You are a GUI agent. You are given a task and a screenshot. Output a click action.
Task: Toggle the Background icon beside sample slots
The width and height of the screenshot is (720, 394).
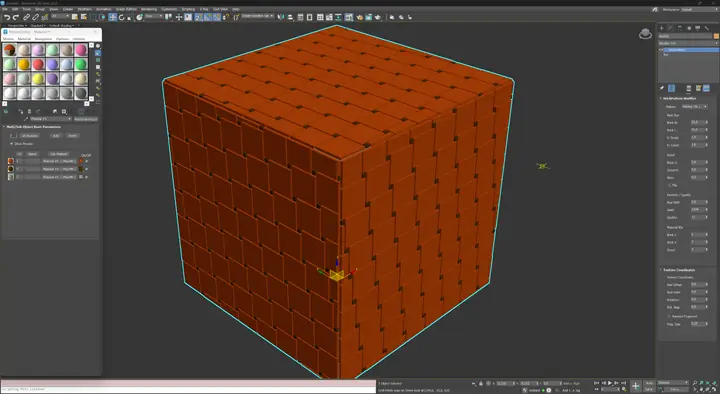coord(98,60)
